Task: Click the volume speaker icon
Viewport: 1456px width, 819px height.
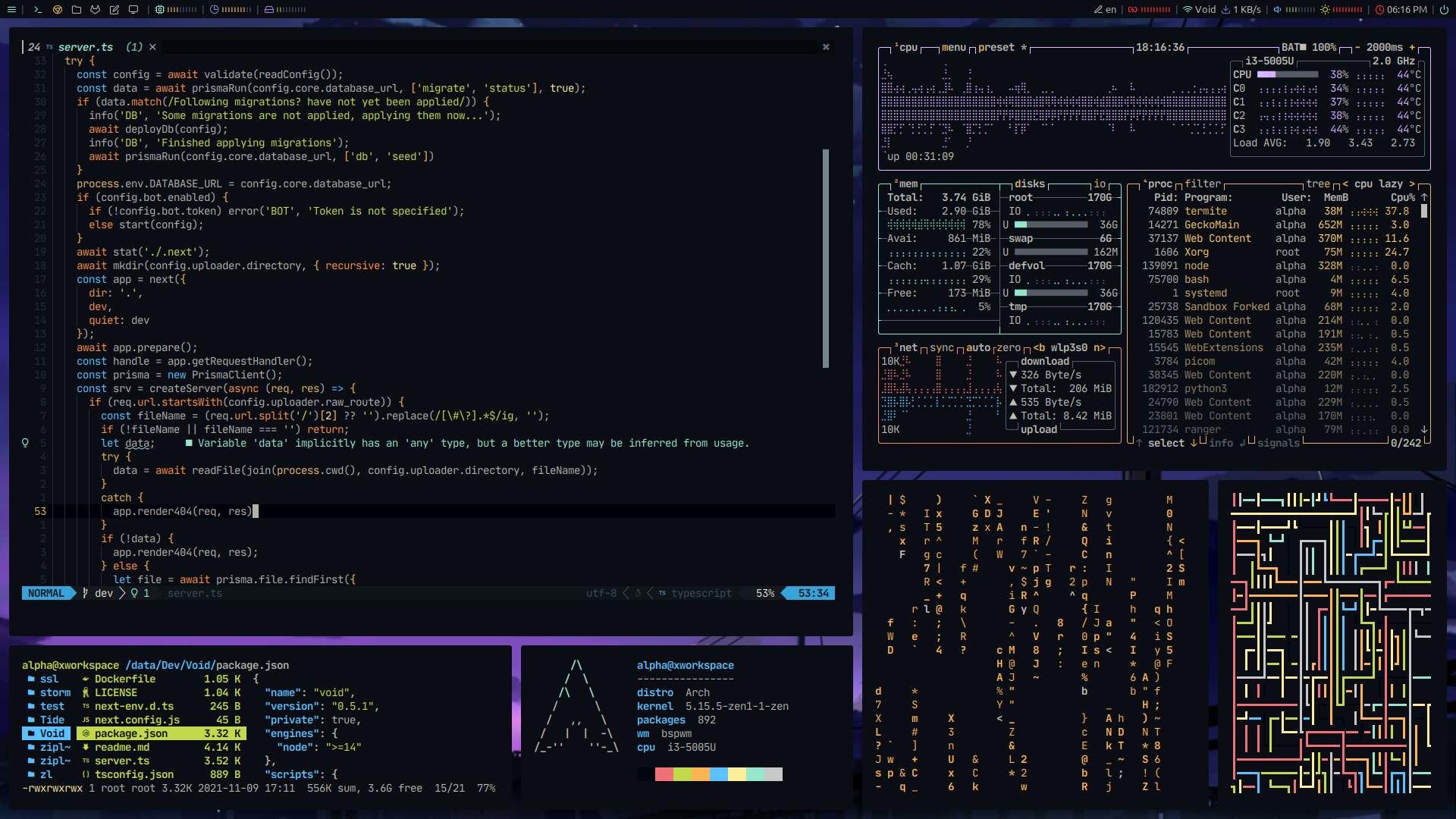Action: click(x=1277, y=9)
